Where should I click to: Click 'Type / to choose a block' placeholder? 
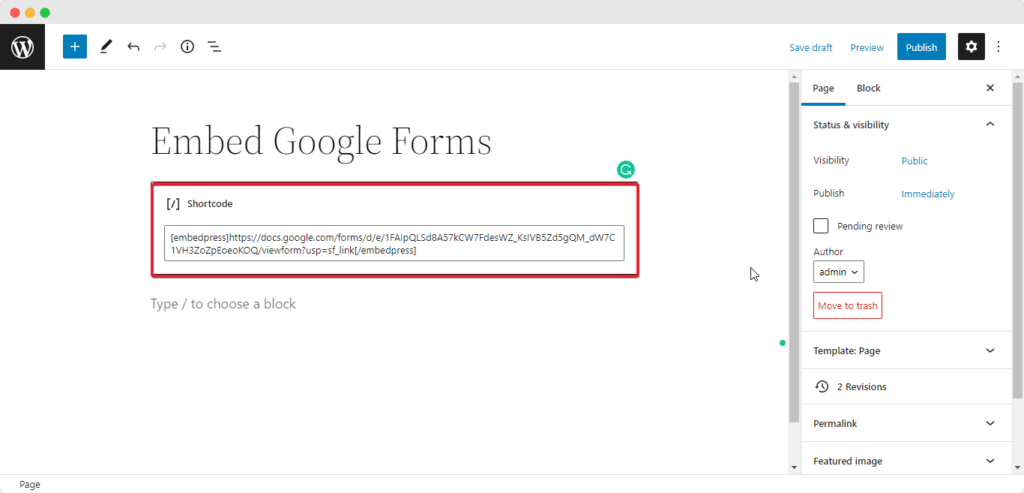pos(223,304)
